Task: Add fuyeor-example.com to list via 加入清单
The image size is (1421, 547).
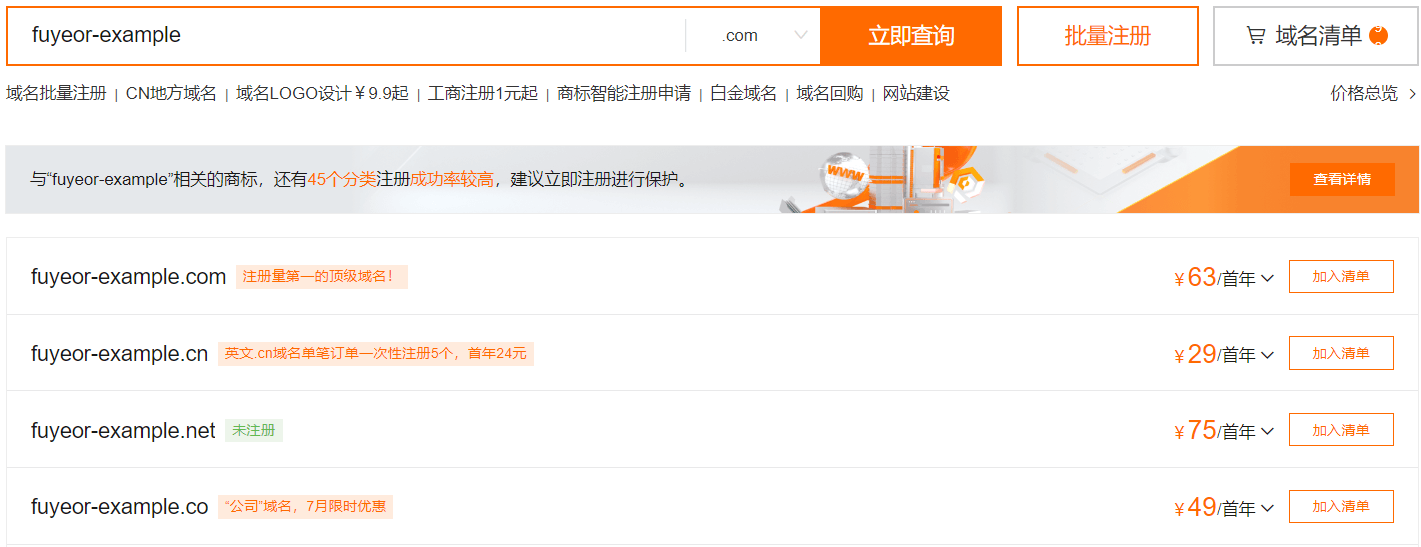Action: click(1340, 277)
